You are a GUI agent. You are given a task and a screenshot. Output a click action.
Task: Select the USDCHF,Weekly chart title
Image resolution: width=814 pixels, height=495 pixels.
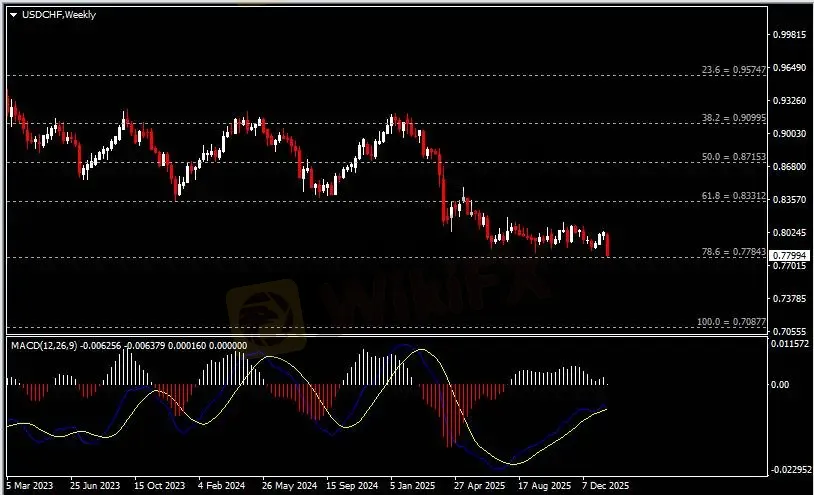tap(54, 14)
